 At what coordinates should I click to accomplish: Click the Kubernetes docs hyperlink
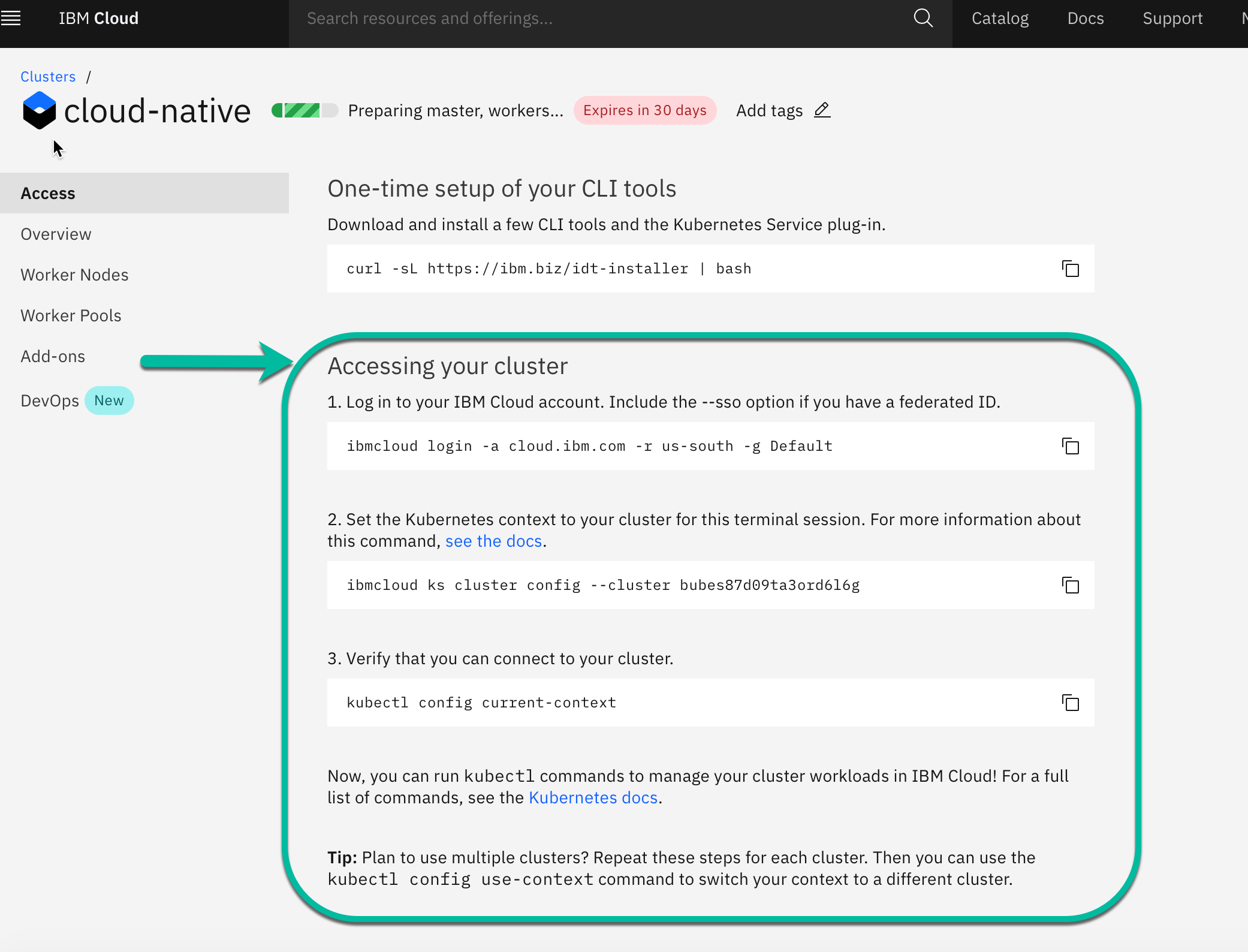(x=592, y=797)
